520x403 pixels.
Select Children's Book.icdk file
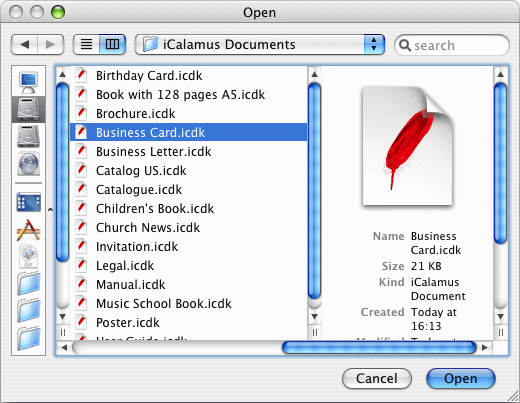click(x=188, y=209)
